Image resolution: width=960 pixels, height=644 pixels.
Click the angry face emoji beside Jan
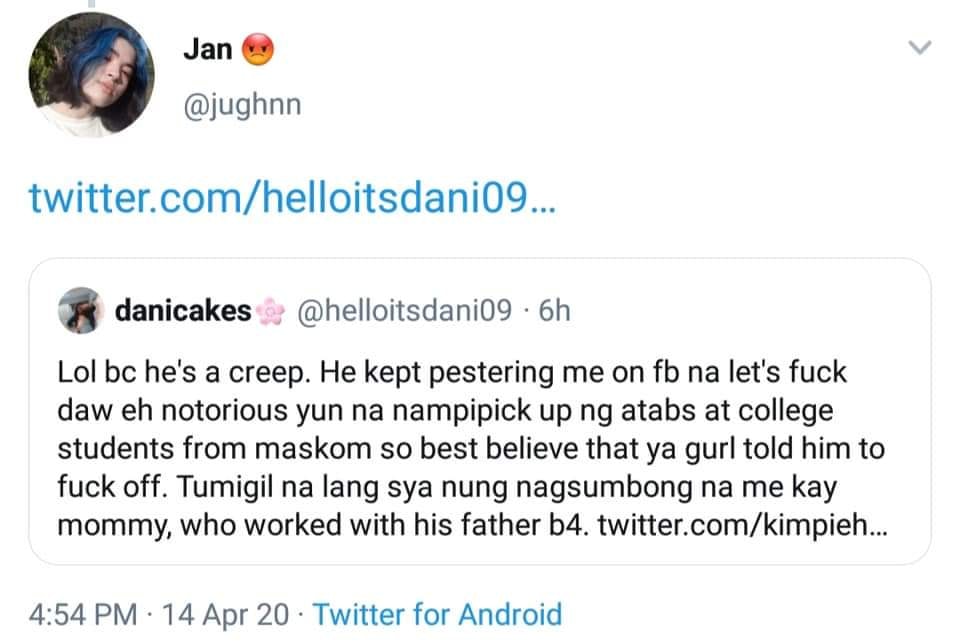click(258, 49)
